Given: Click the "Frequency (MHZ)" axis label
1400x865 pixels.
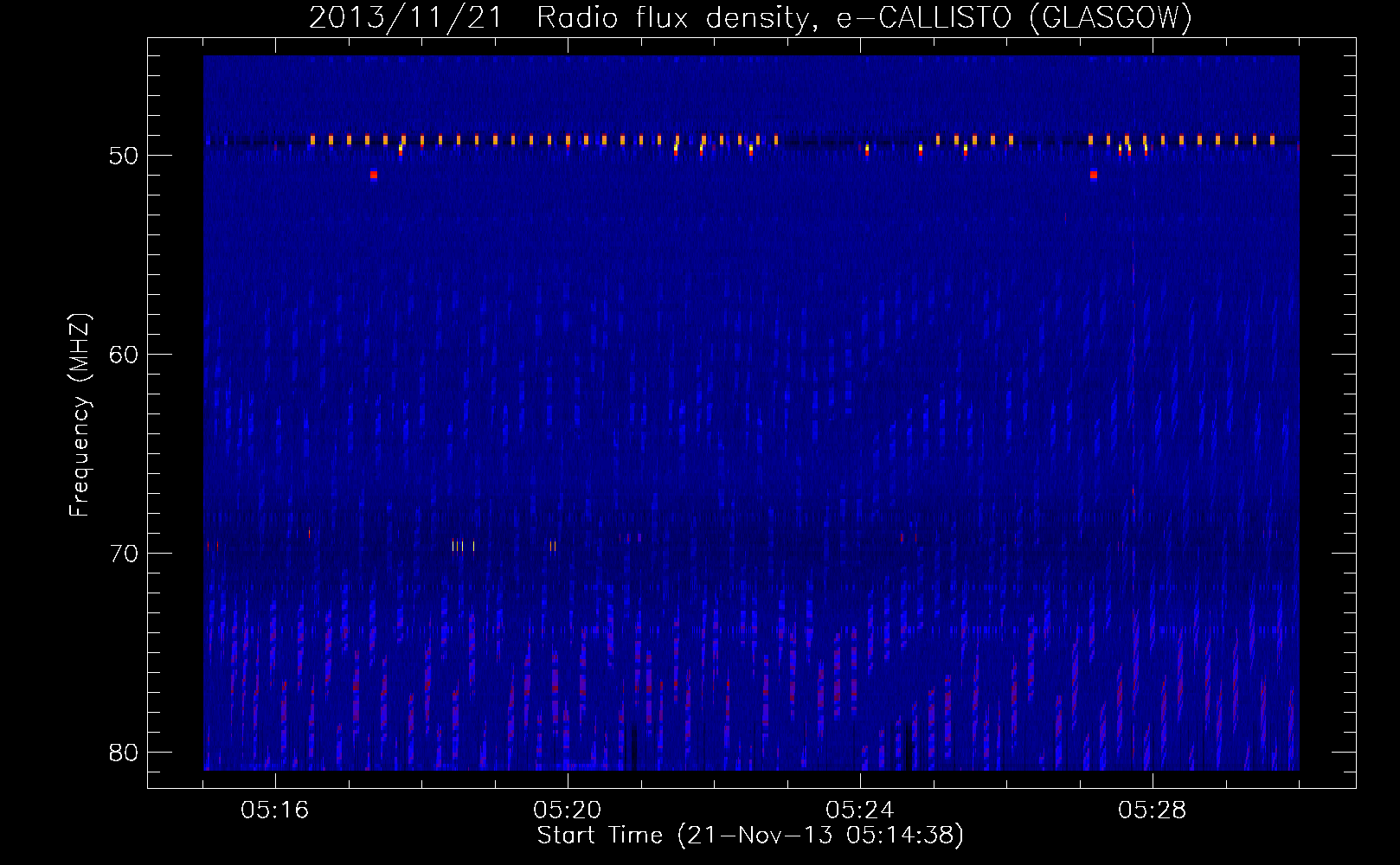Looking at the screenshot, I should click(80, 415).
